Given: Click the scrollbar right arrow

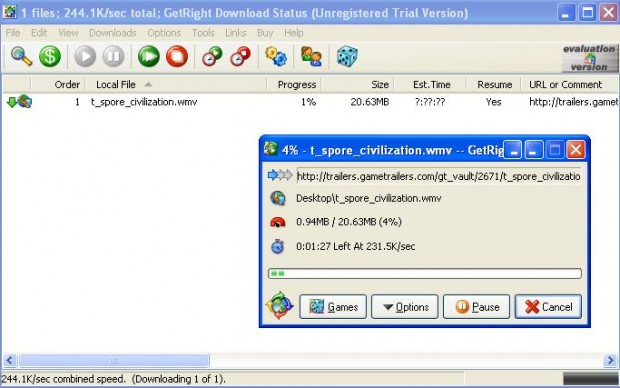Looking at the screenshot, I should tap(611, 360).
